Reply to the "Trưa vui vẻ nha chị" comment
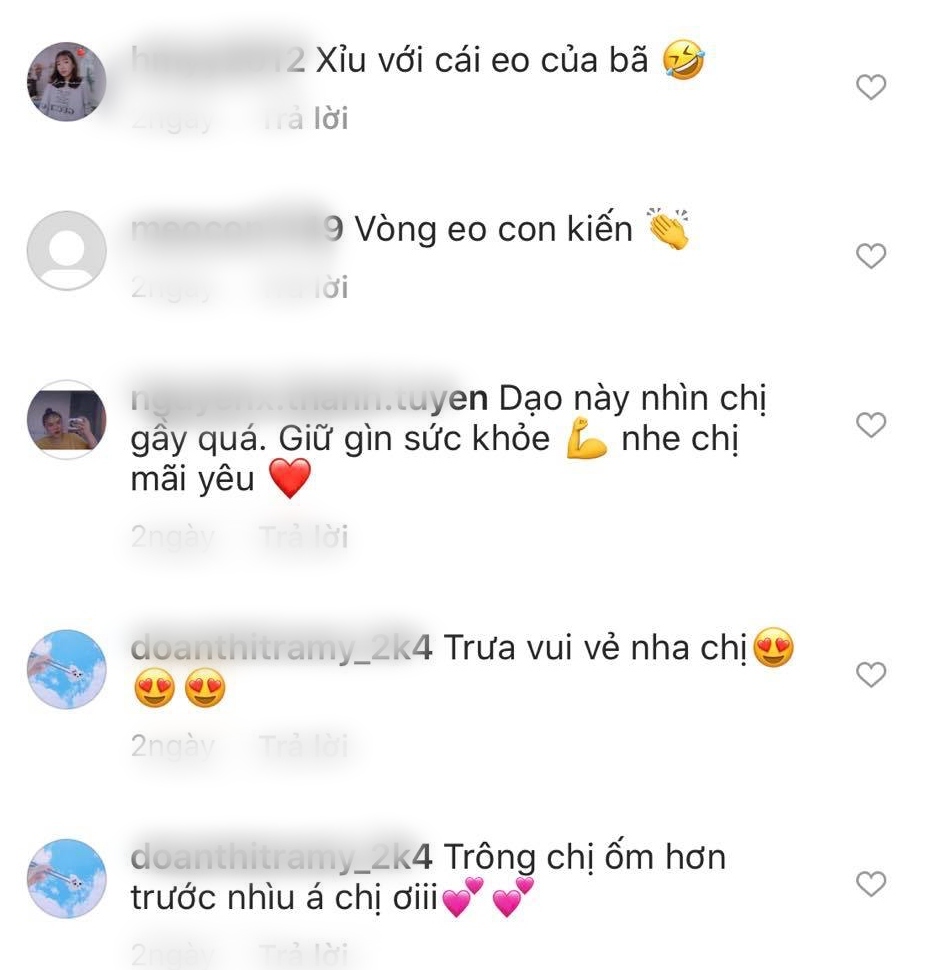942x970 pixels. [x=304, y=745]
